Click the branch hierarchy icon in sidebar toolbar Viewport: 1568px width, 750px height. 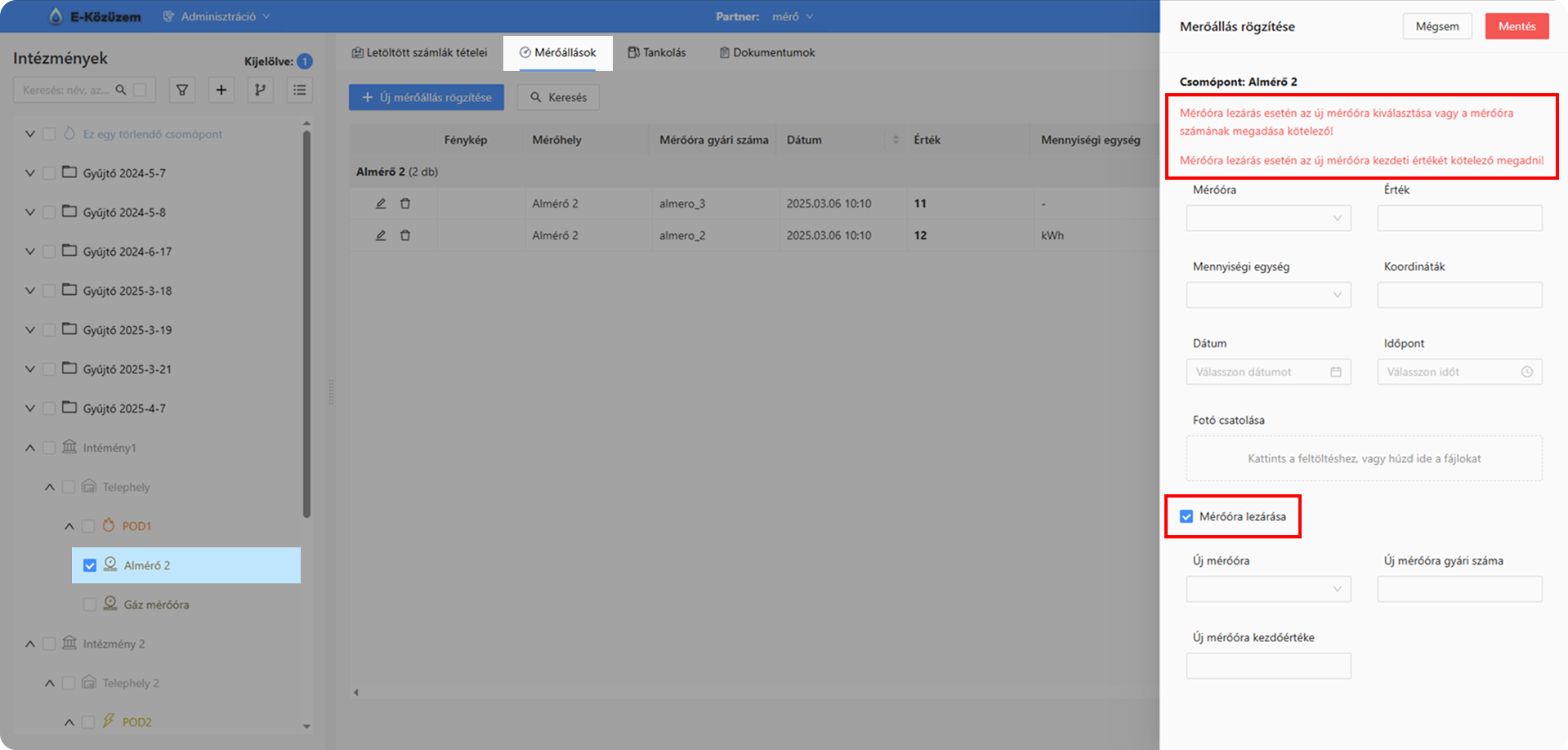coord(260,90)
